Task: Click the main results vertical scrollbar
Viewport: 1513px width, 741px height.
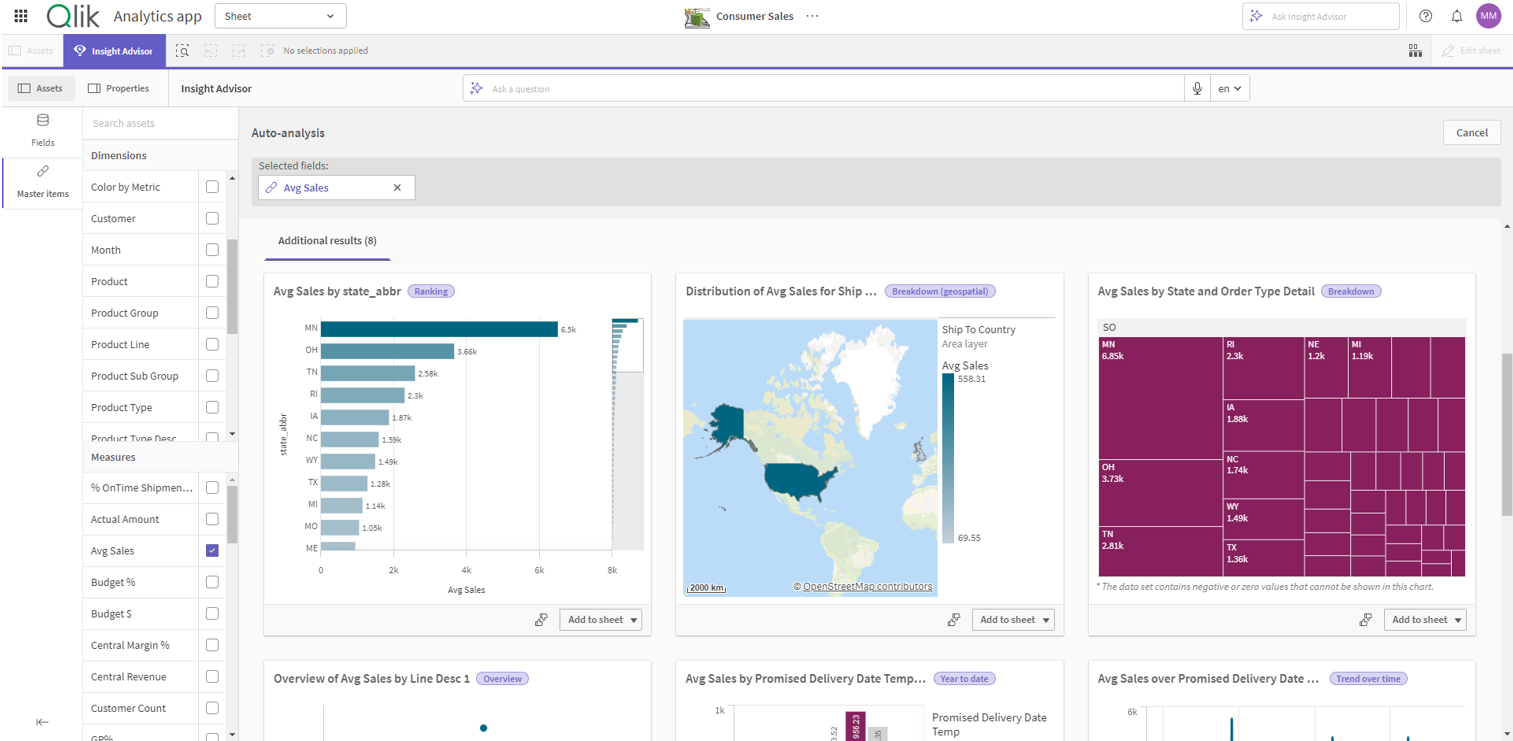Action: 1506,434
